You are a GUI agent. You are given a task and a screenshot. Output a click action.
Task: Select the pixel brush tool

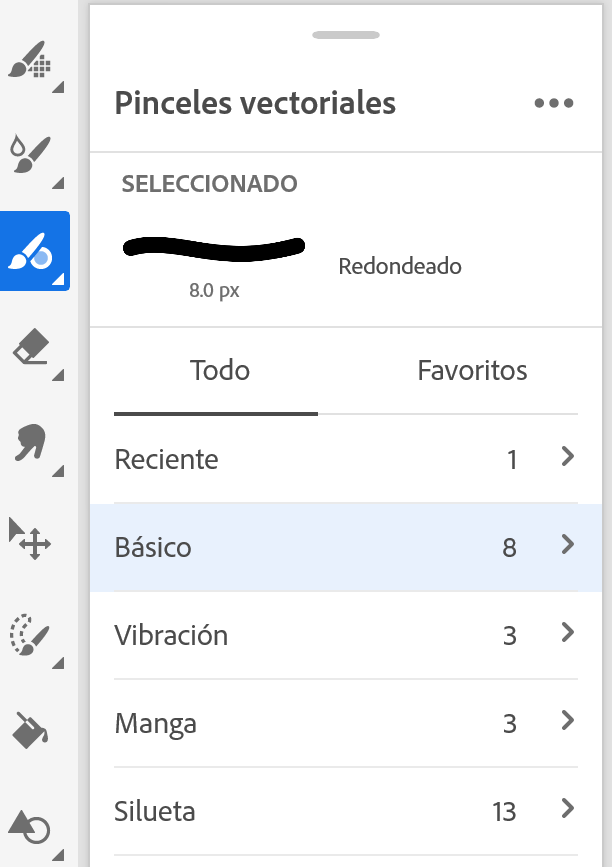[x=32, y=61]
